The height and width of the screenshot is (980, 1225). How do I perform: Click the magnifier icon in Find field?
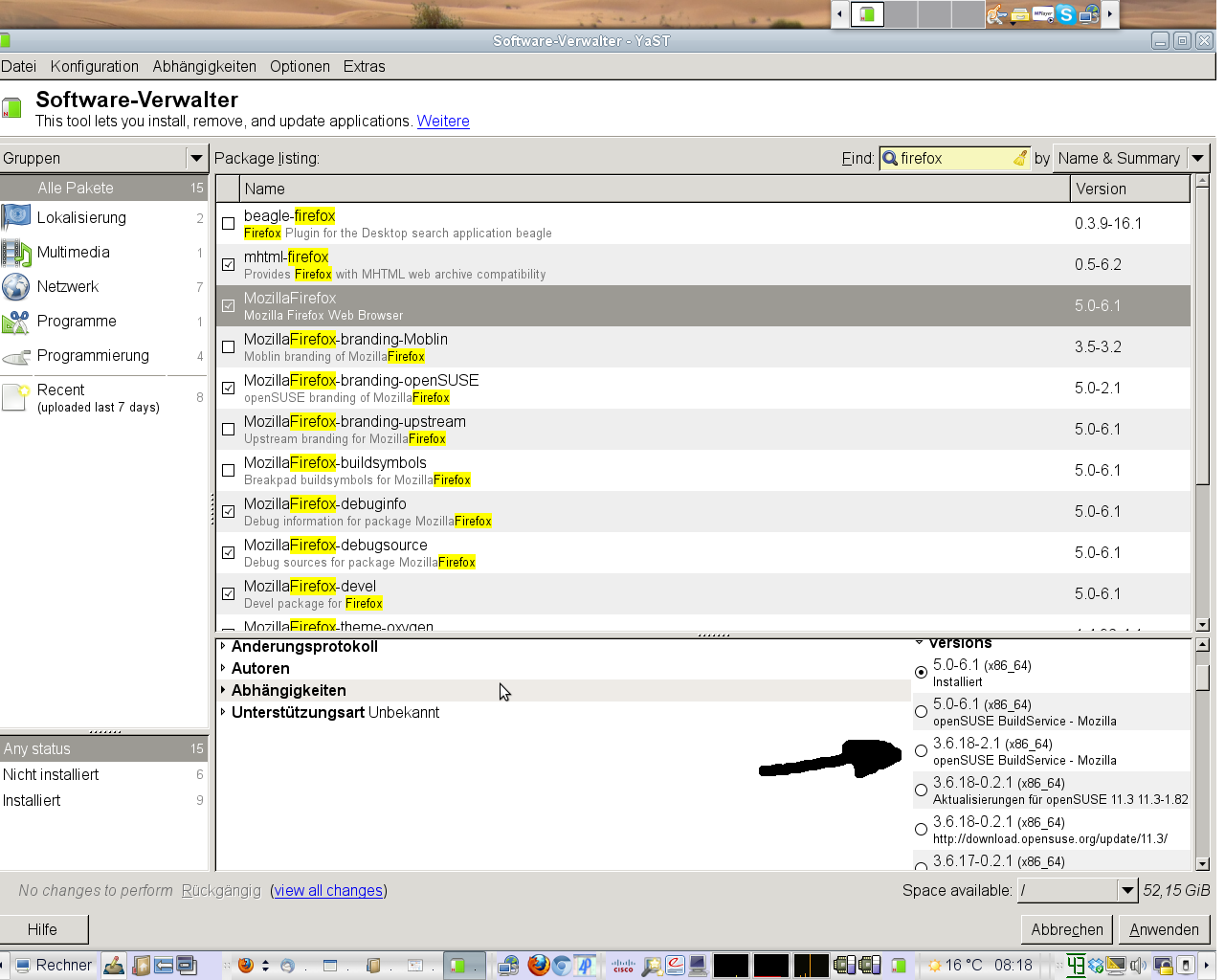pos(890,158)
